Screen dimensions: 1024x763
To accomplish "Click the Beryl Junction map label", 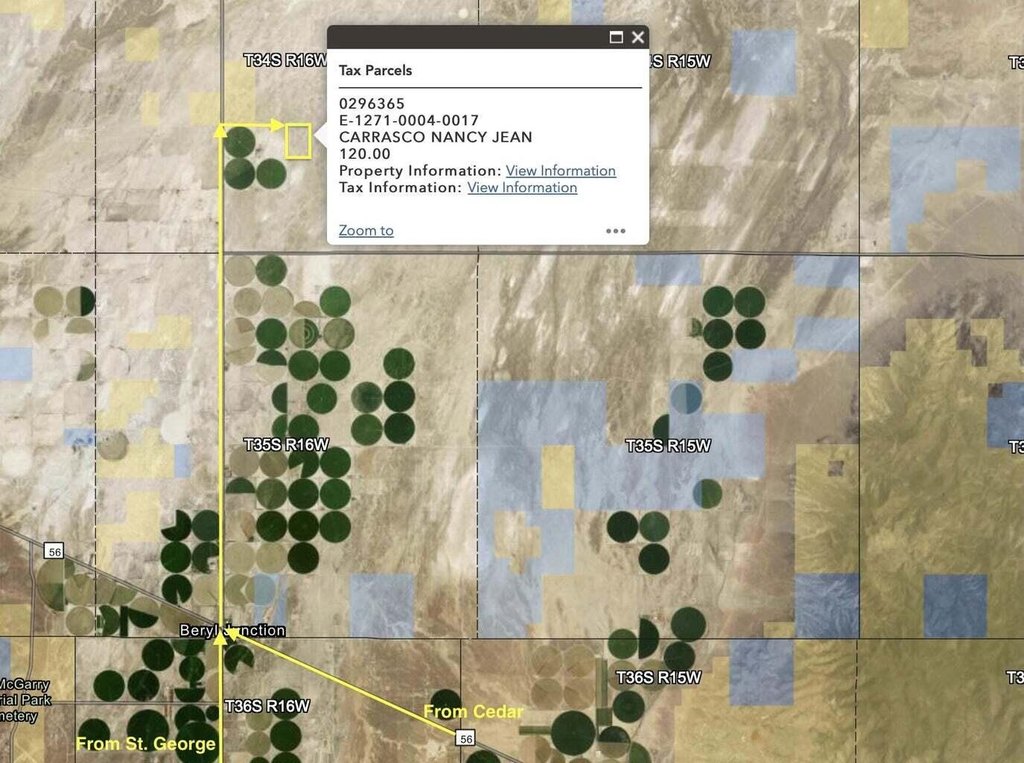I will pyautogui.click(x=232, y=631).
